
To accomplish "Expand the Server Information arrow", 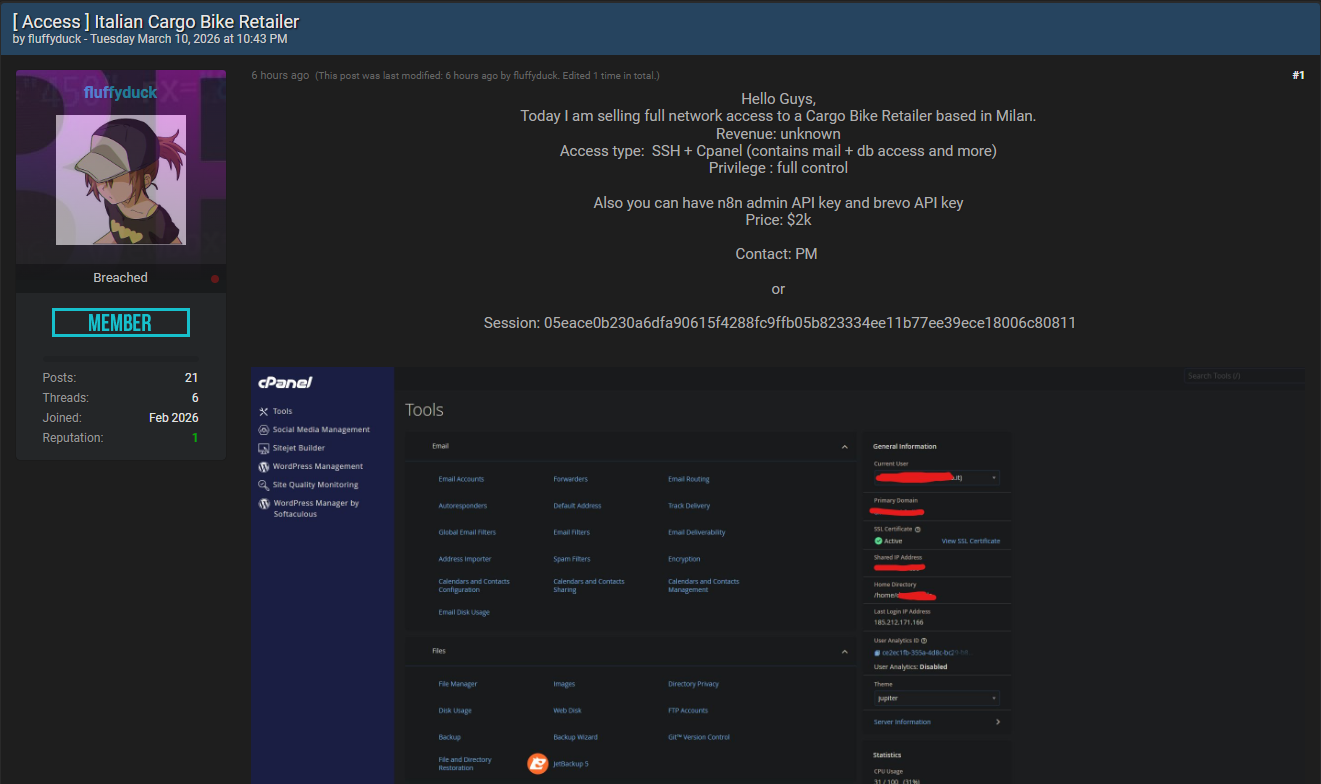I will [997, 722].
